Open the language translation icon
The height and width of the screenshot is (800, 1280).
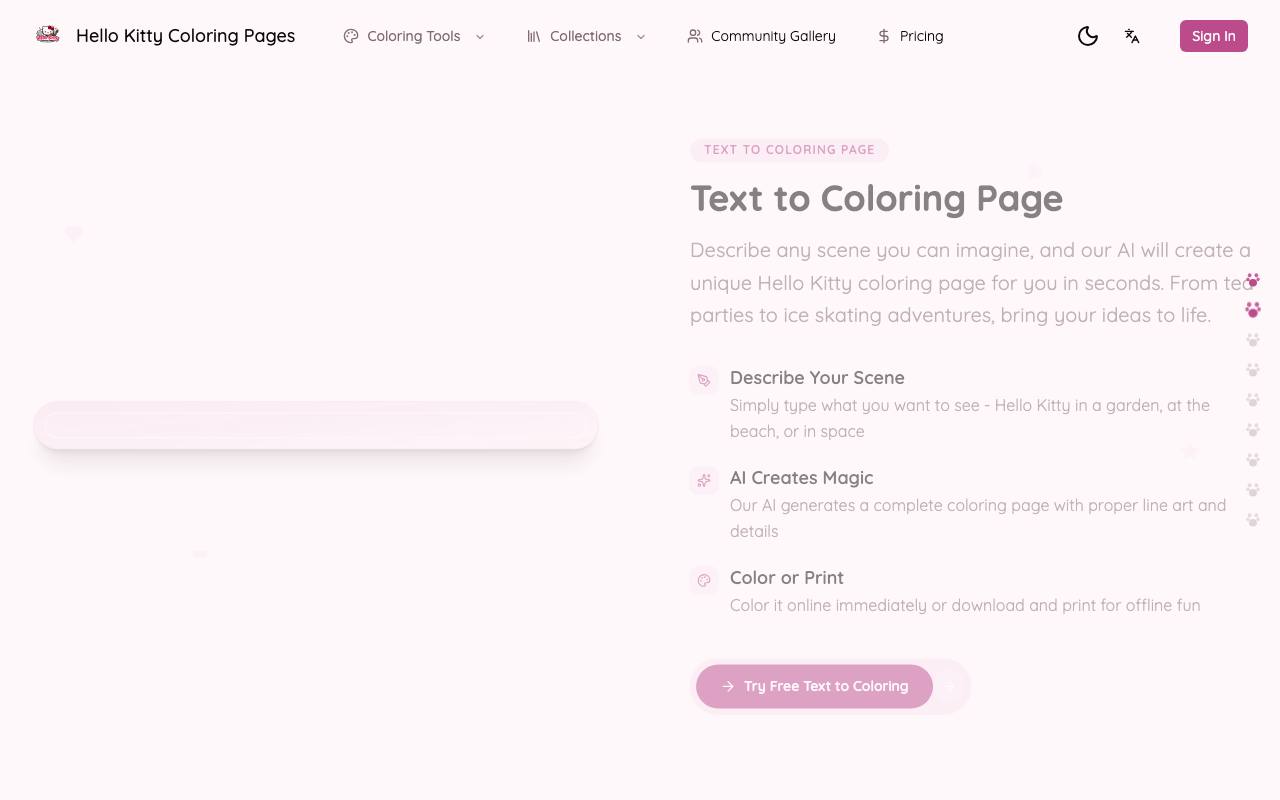1132,36
